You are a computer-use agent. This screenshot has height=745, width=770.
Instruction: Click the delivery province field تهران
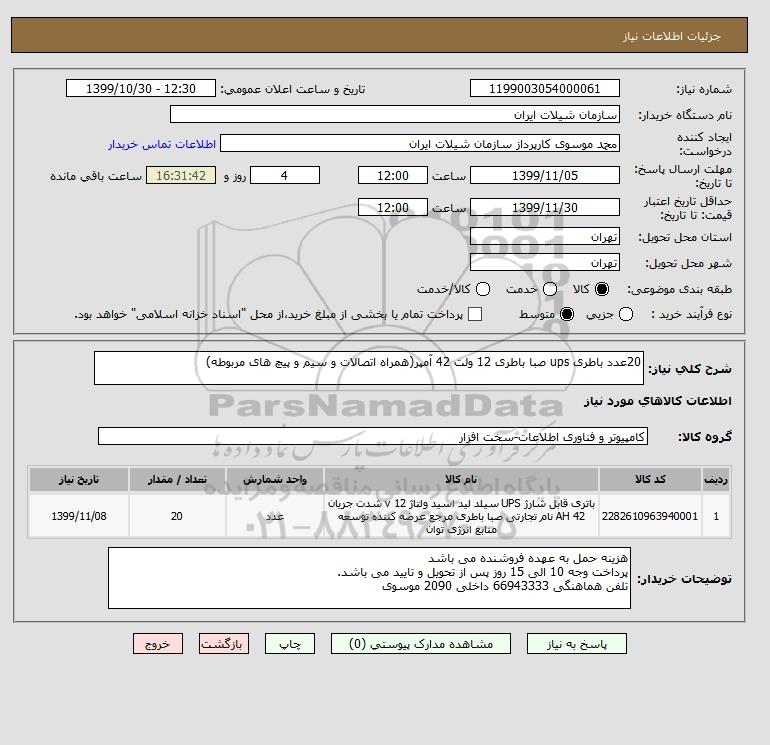point(545,237)
